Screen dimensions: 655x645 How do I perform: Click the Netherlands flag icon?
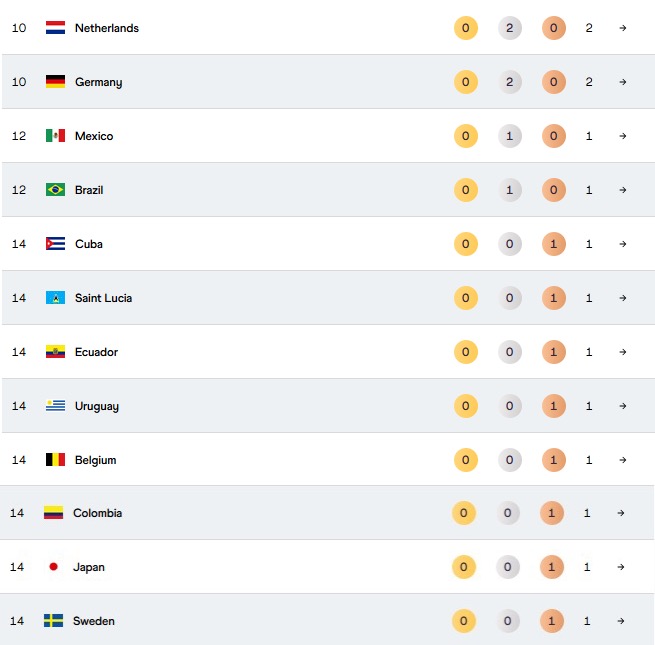pos(55,28)
